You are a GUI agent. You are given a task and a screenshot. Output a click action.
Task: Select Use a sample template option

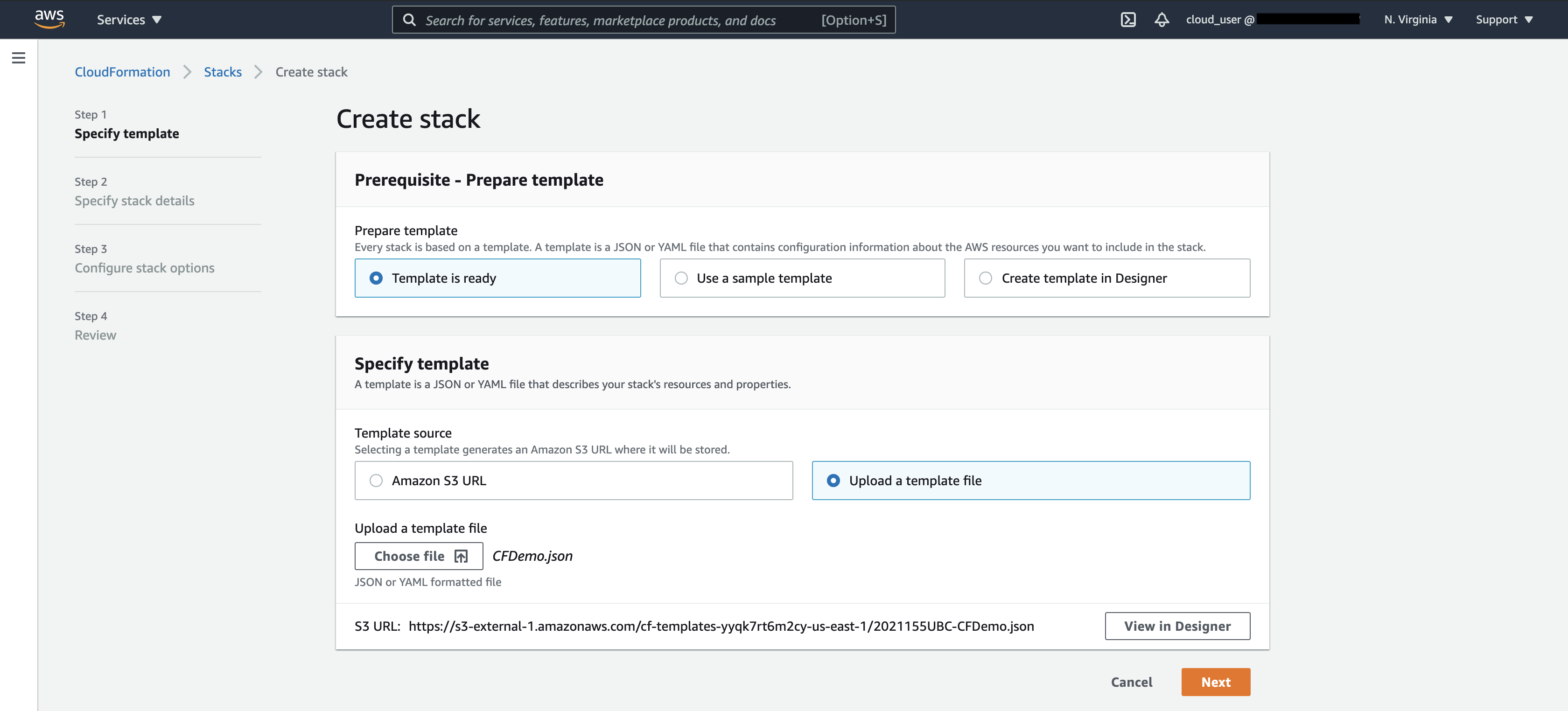[x=802, y=278]
